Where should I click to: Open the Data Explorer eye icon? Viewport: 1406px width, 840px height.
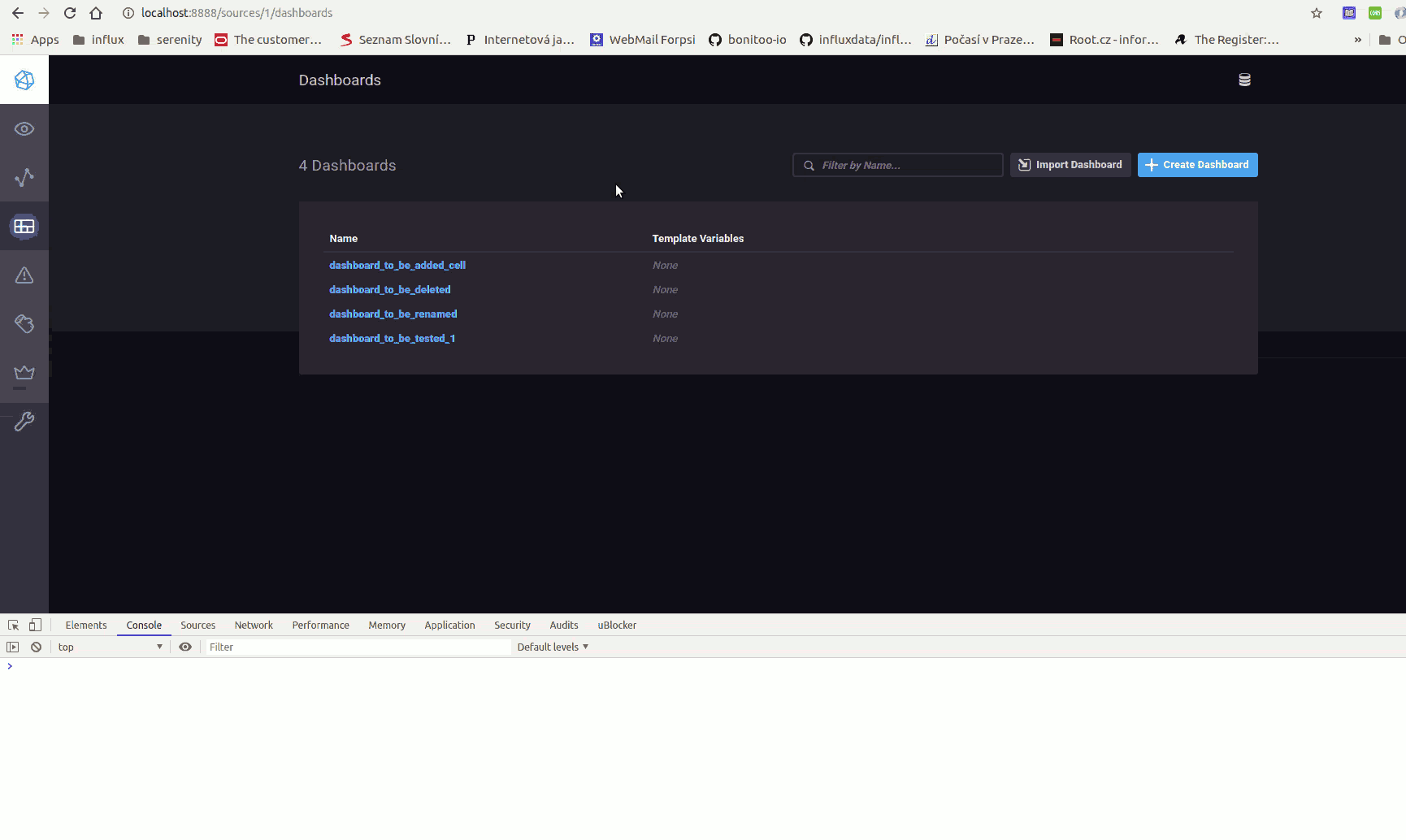coord(24,128)
